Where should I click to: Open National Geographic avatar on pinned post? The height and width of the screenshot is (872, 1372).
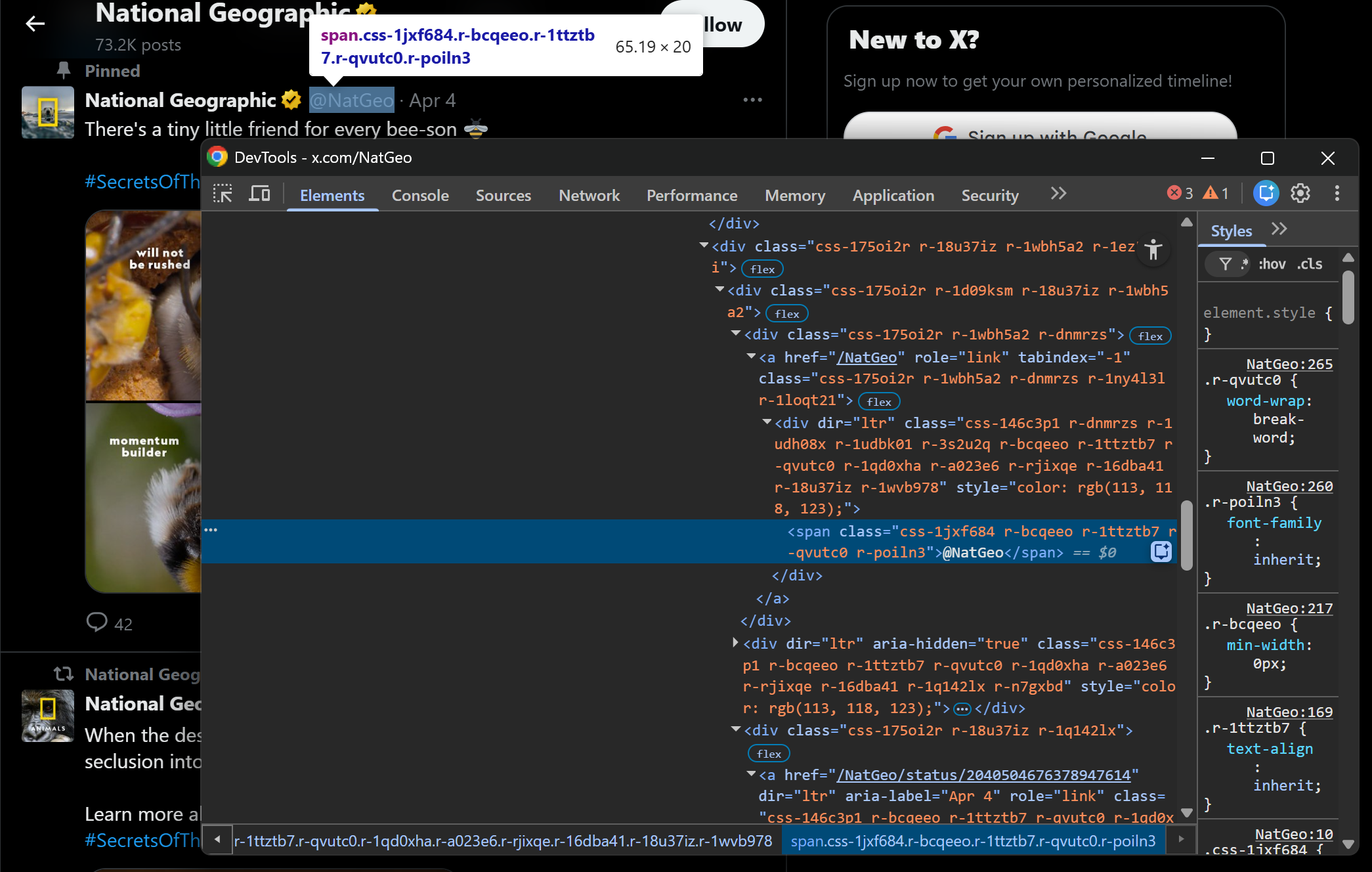(48, 112)
